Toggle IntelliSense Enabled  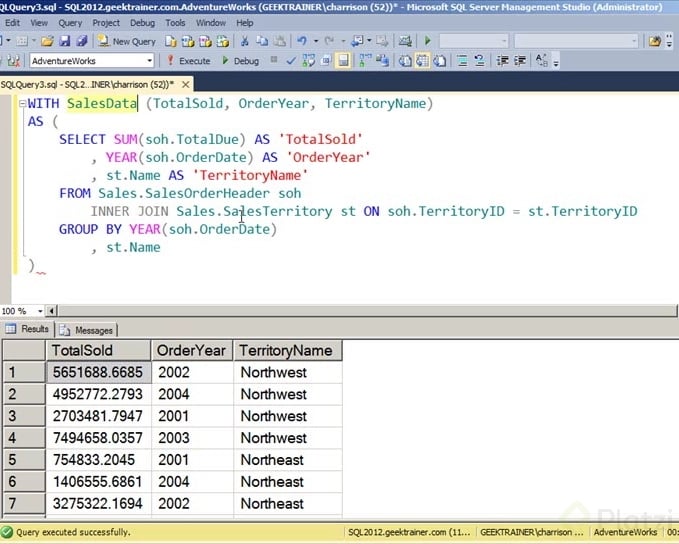point(343,61)
